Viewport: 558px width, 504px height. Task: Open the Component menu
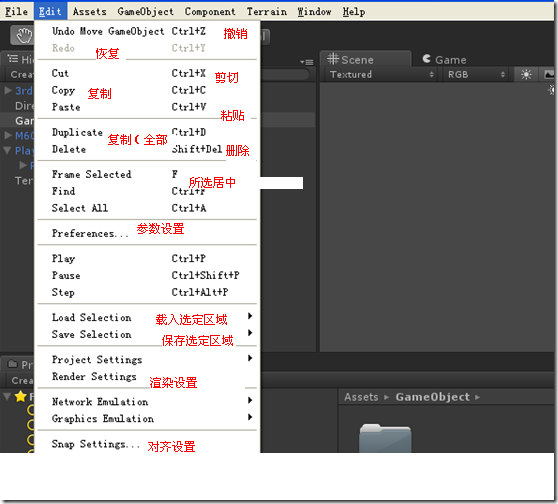[210, 11]
